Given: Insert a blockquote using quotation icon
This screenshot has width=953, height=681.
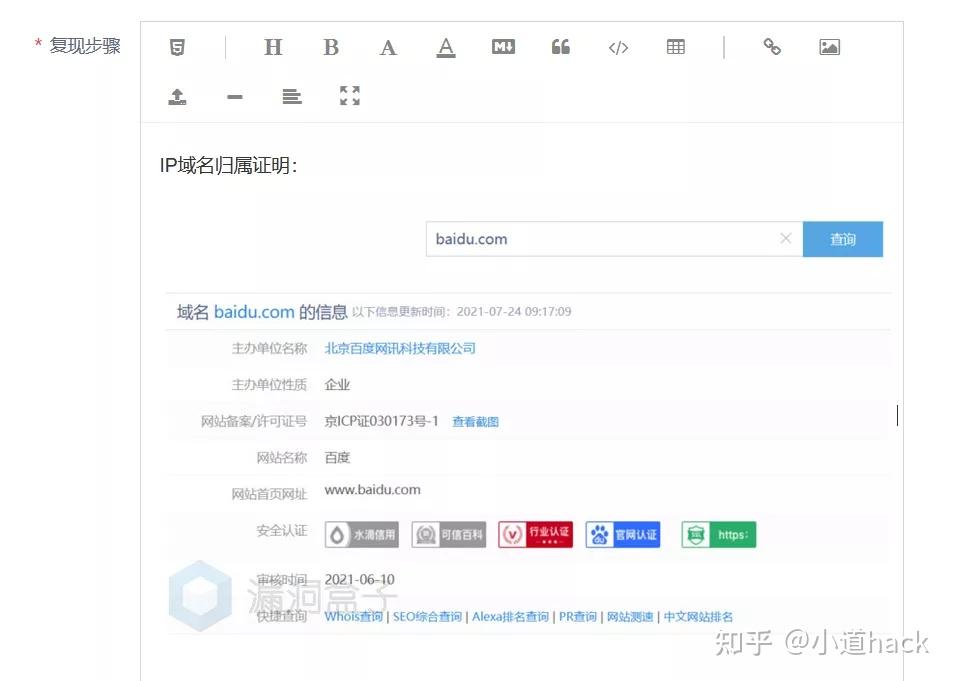Looking at the screenshot, I should pyautogui.click(x=560, y=46).
